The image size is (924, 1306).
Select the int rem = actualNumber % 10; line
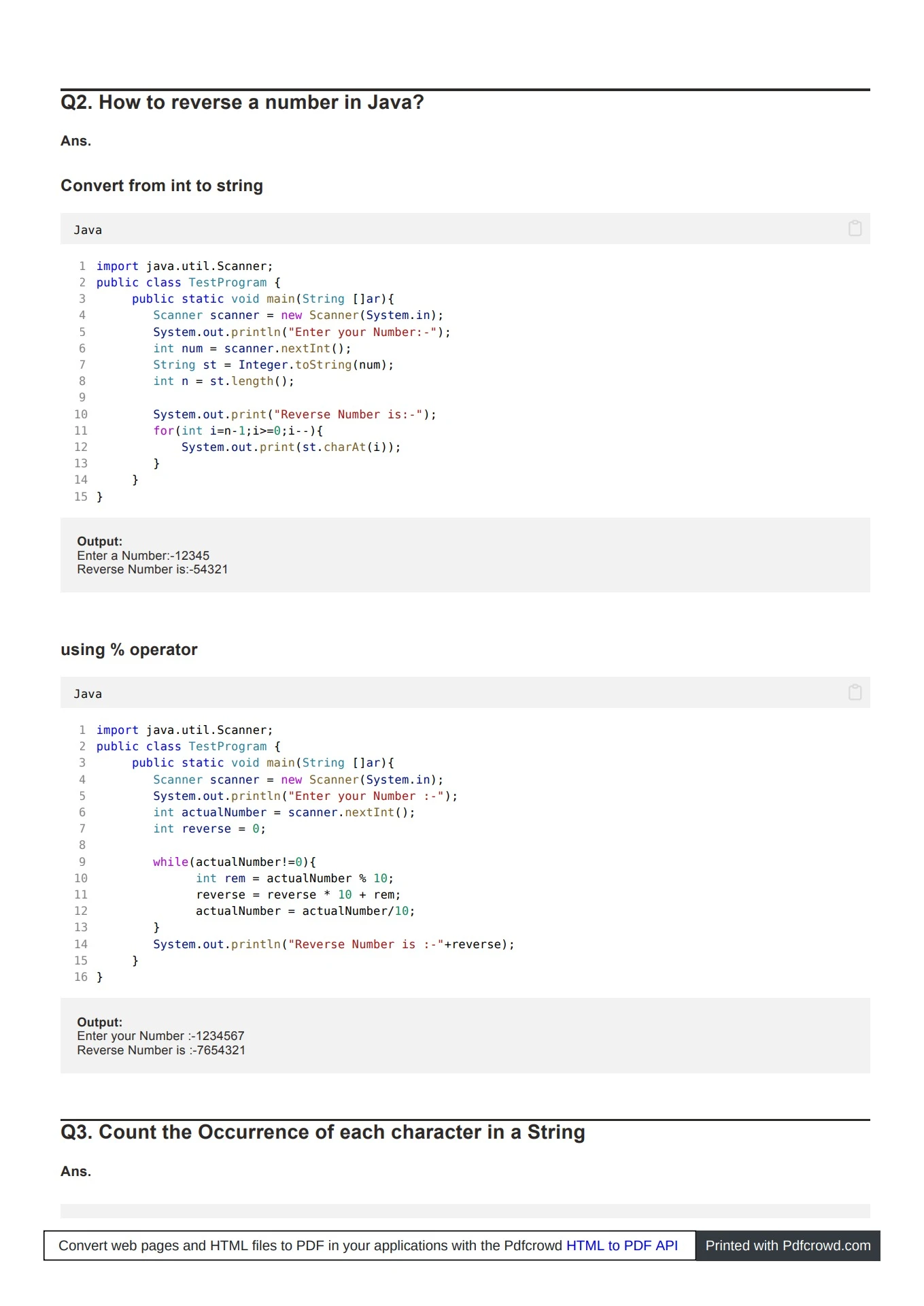point(295,878)
